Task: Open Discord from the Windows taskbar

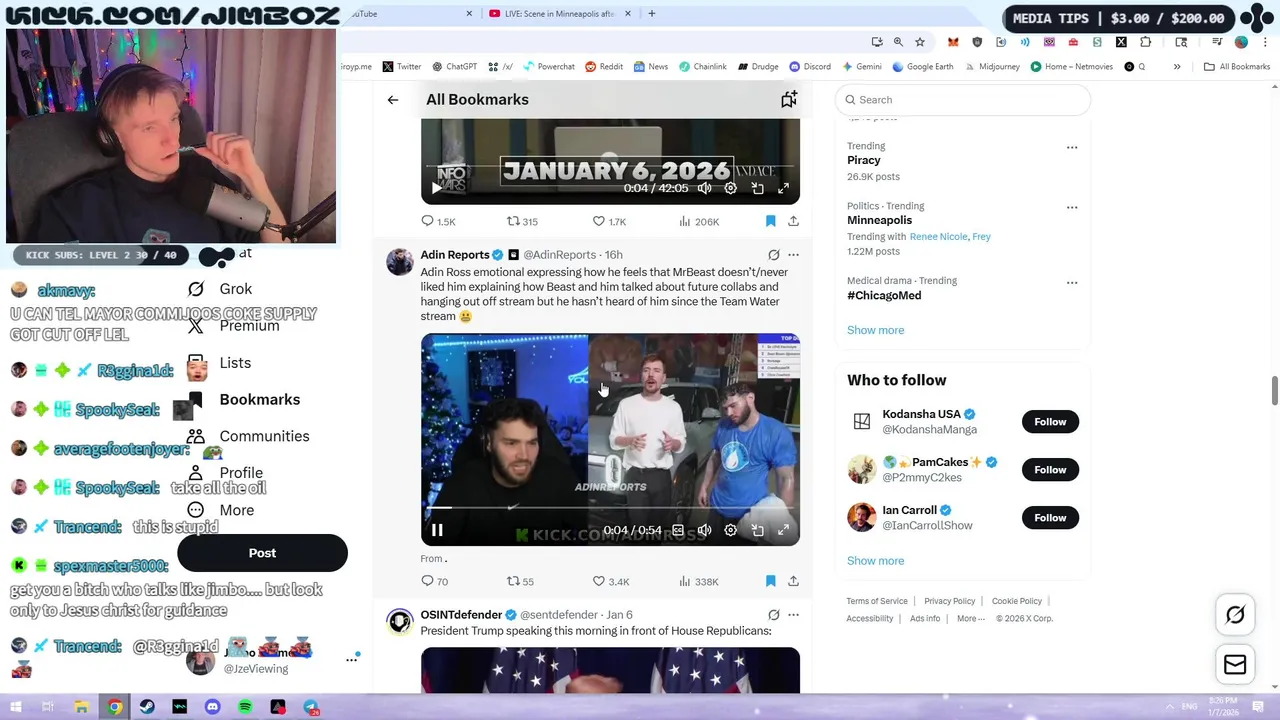Action: [212, 707]
